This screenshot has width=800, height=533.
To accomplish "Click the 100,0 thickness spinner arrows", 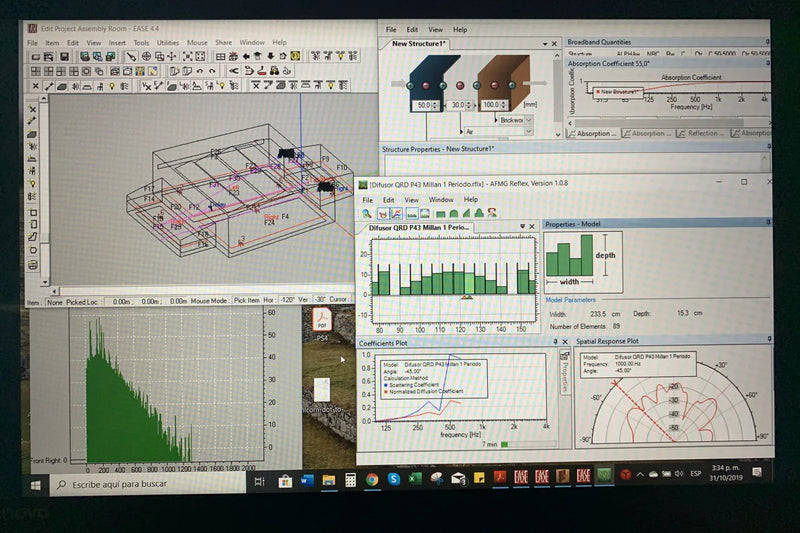I will [x=503, y=105].
